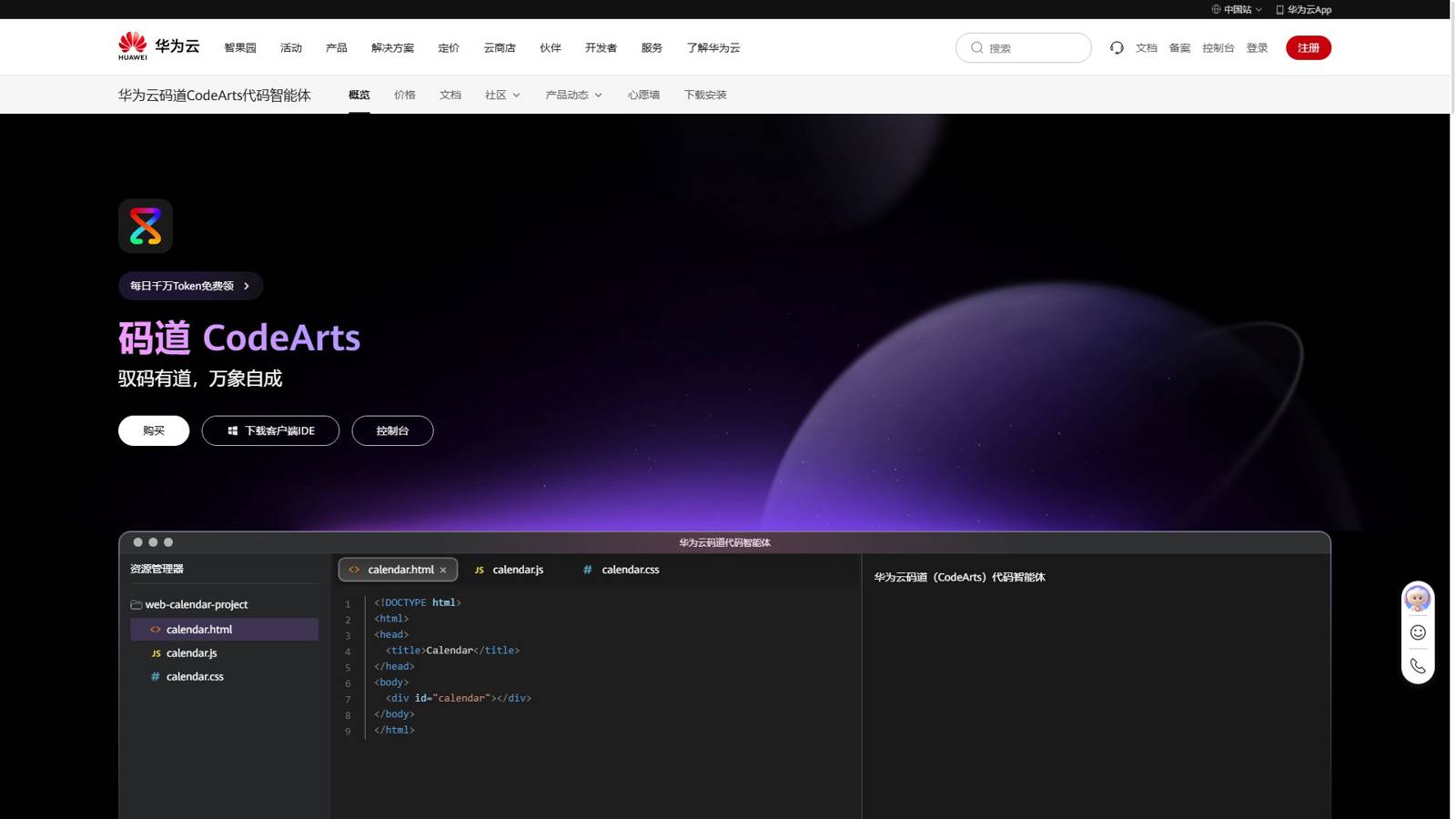Close the calendar.html editor tab
Image resolution: width=1456 pixels, height=819 pixels.
click(443, 570)
